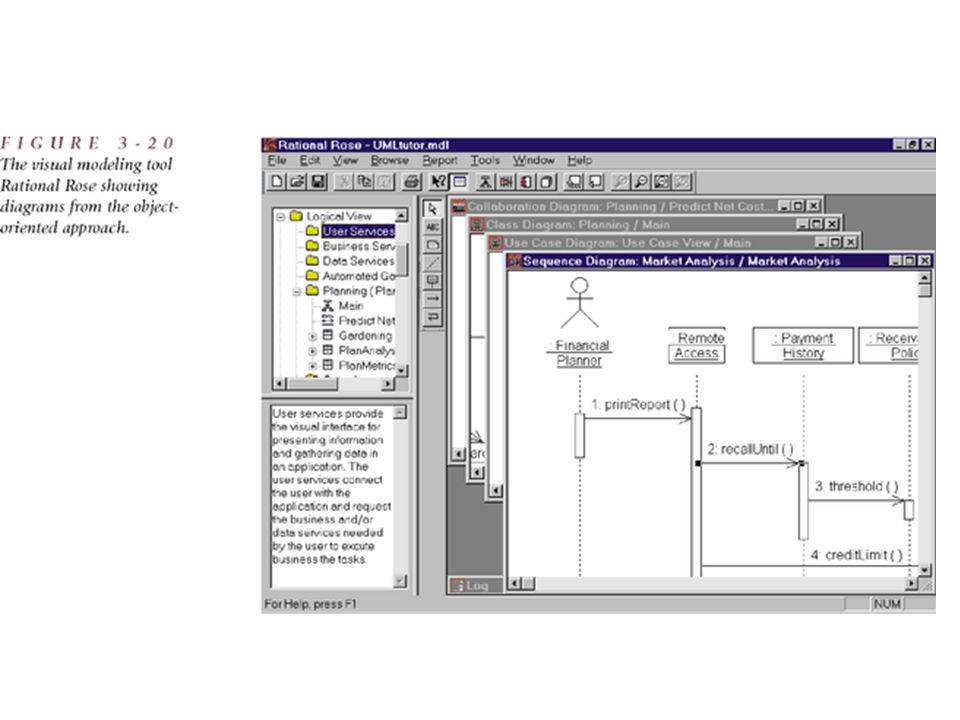This screenshot has height=720, width=960.
Task: Open the Browse menu
Action: pyautogui.click(x=389, y=160)
